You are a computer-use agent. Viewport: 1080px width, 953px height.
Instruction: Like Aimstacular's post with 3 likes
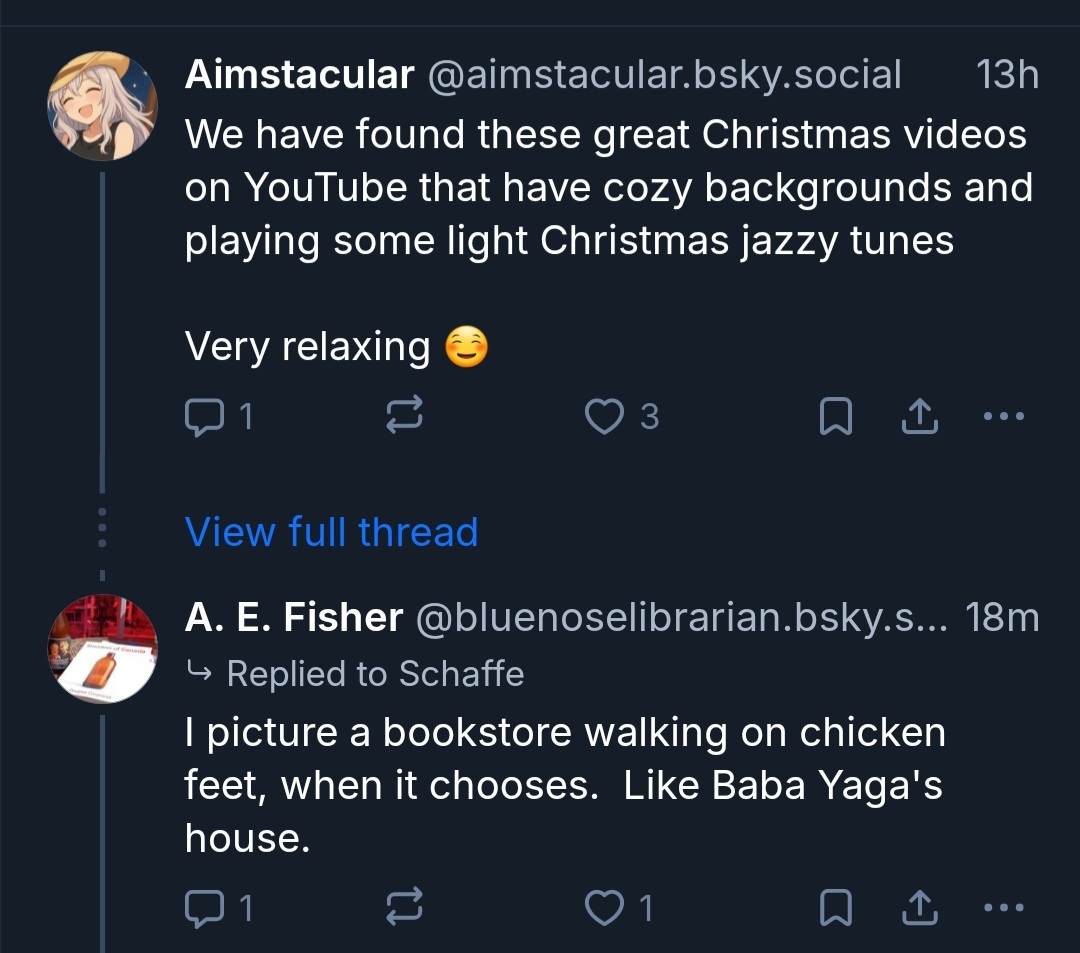604,417
